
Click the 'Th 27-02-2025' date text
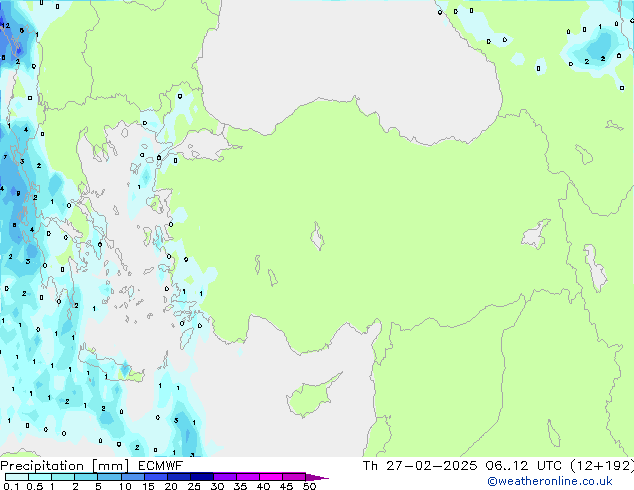coord(420,466)
